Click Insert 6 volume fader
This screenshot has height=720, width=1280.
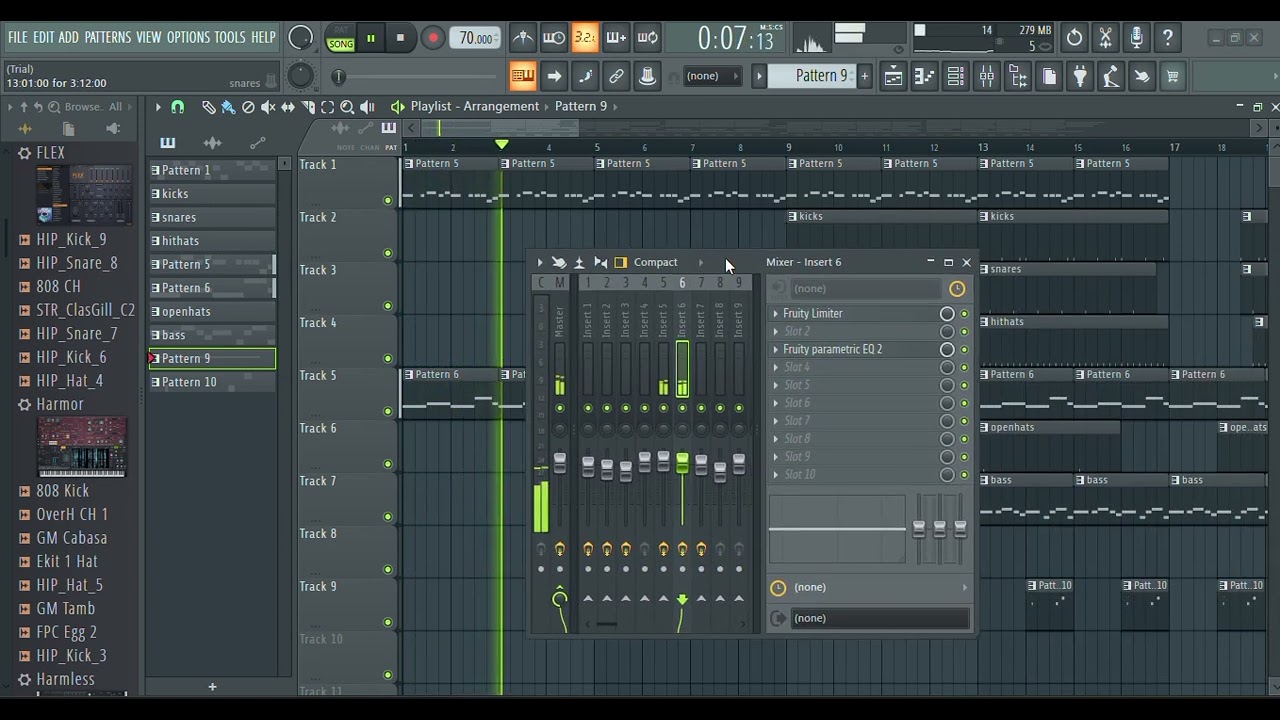[682, 463]
